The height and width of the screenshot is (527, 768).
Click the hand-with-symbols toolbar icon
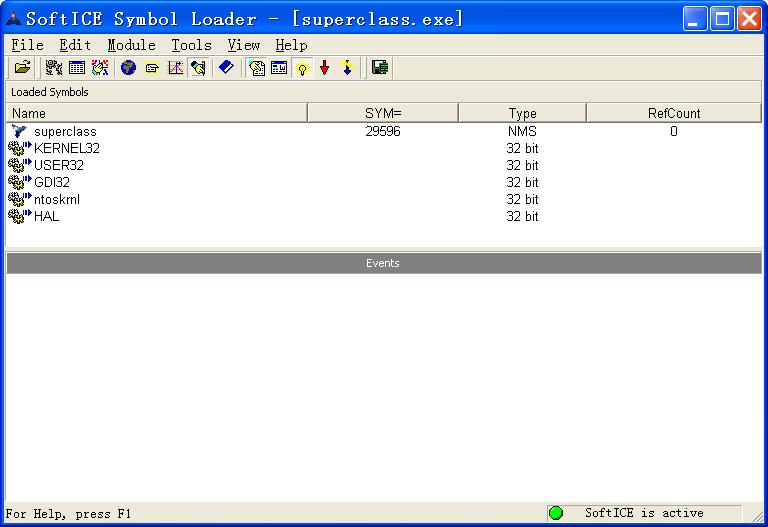click(100, 68)
